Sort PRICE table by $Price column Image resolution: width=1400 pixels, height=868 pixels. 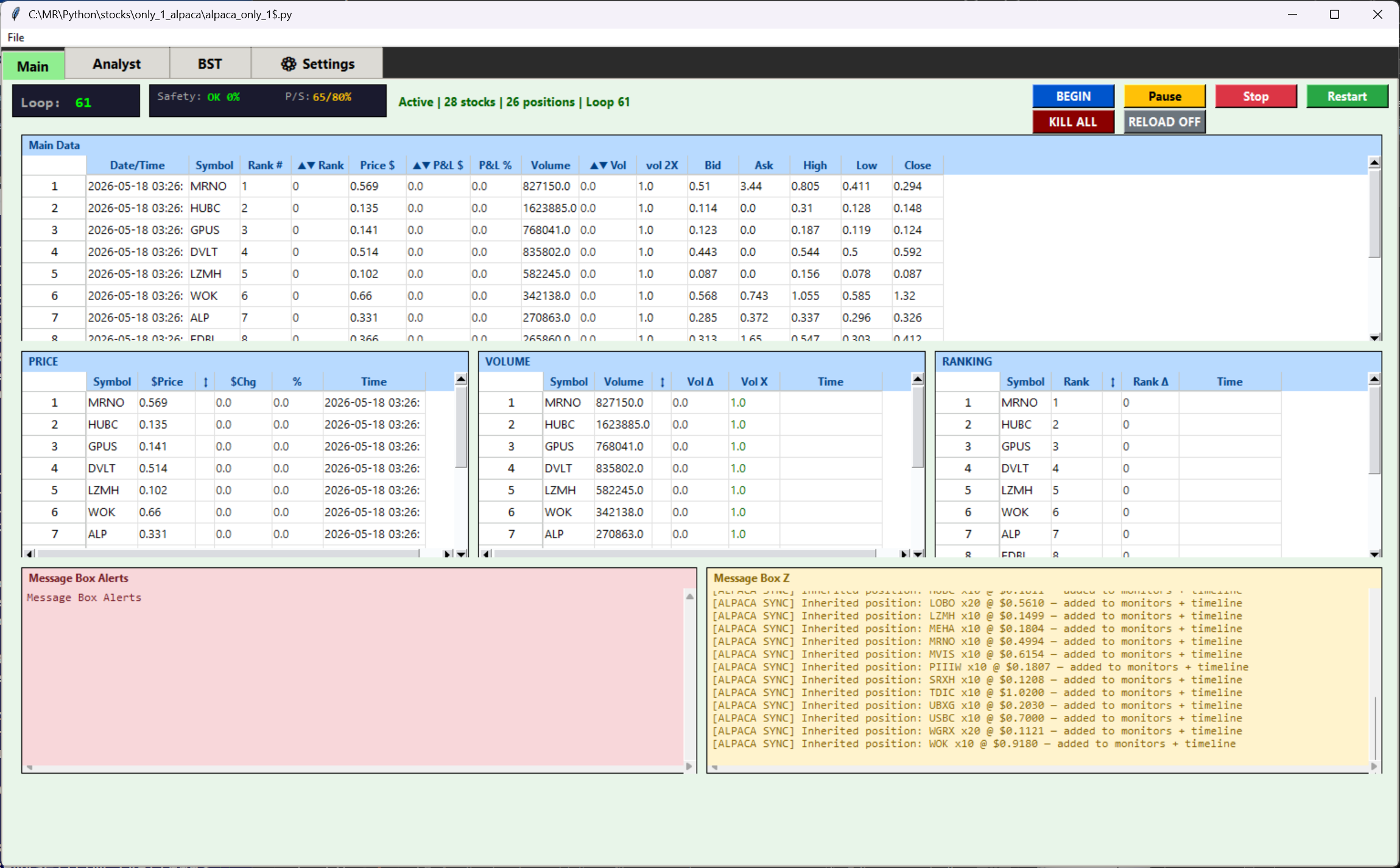click(166, 382)
